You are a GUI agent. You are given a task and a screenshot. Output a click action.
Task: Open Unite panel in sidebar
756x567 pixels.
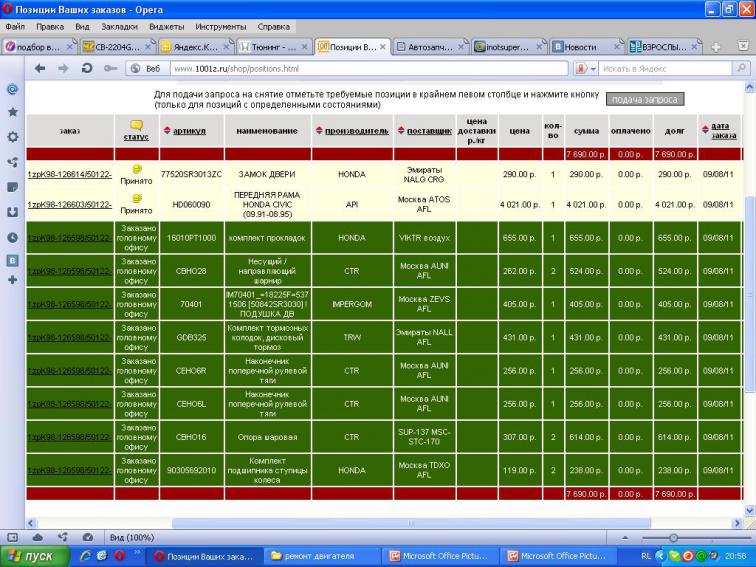[x=13, y=162]
